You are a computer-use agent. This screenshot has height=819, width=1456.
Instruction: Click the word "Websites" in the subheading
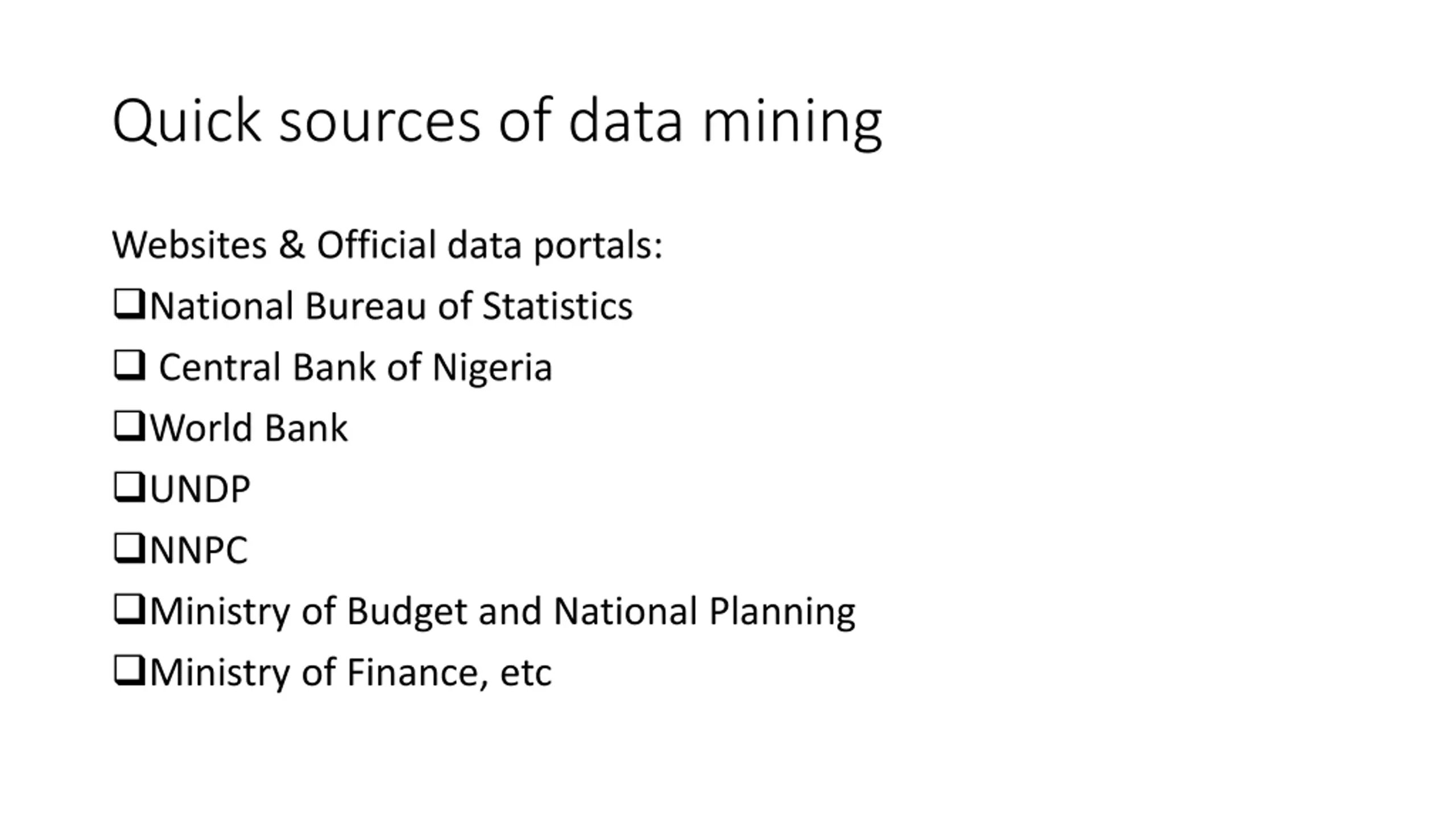pos(189,245)
